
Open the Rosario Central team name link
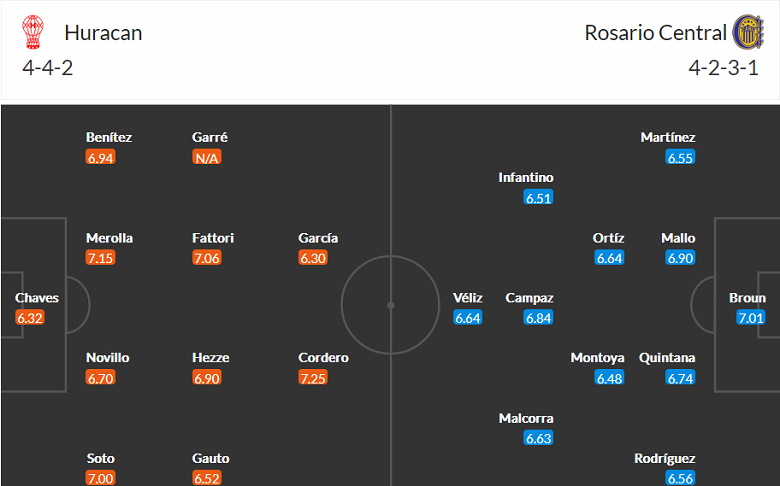[656, 33]
